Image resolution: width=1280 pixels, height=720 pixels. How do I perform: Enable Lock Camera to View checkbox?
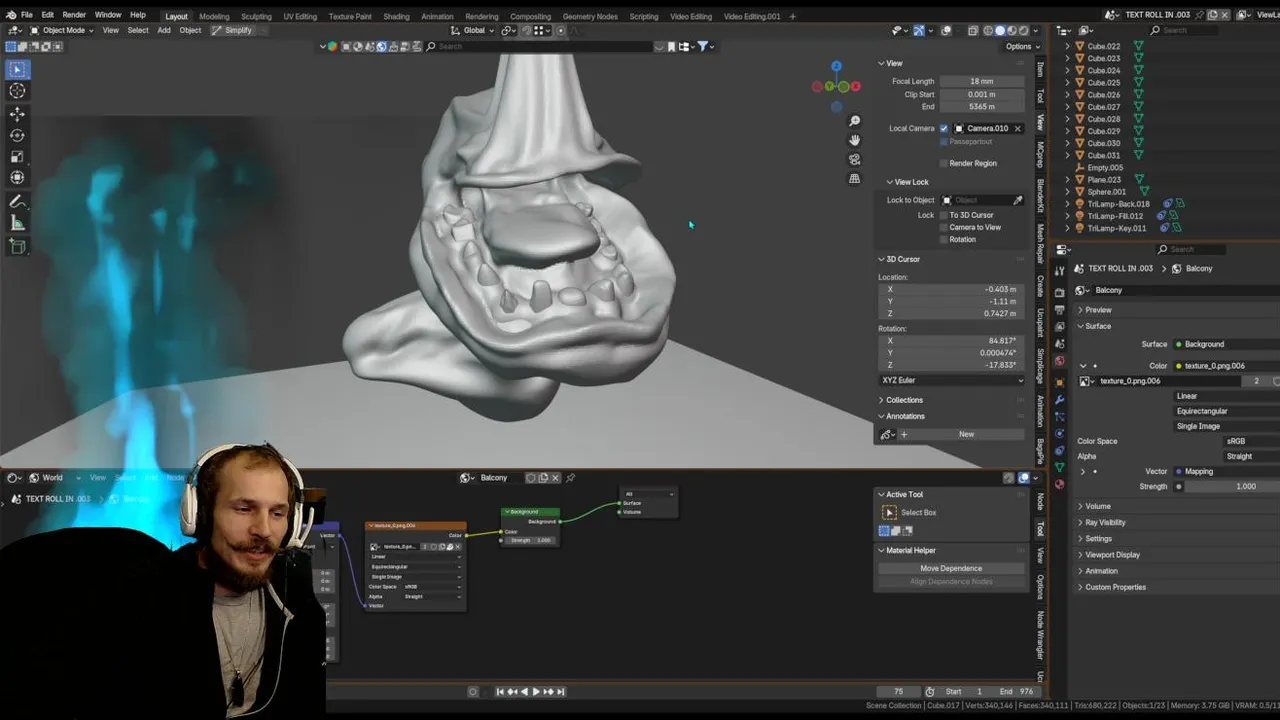pyautogui.click(x=943, y=227)
